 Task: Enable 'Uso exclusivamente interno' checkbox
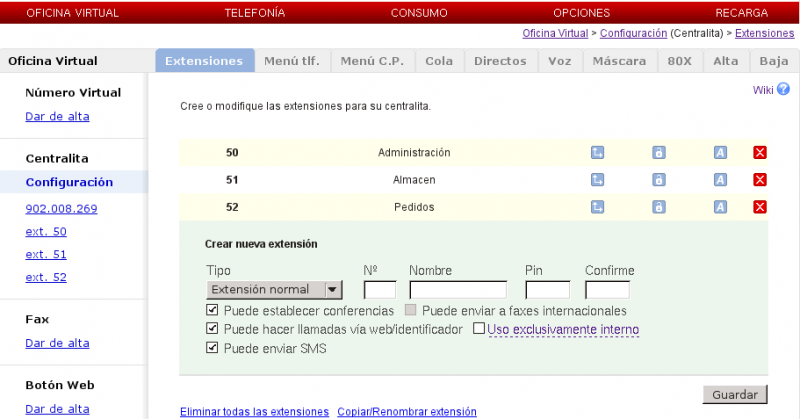click(479, 329)
